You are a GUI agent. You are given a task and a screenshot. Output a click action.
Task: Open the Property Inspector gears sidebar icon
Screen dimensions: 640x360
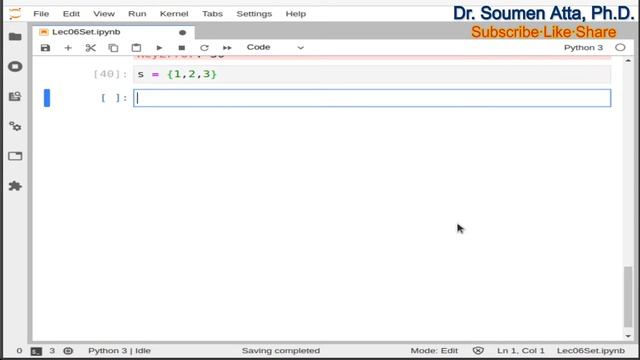15,126
